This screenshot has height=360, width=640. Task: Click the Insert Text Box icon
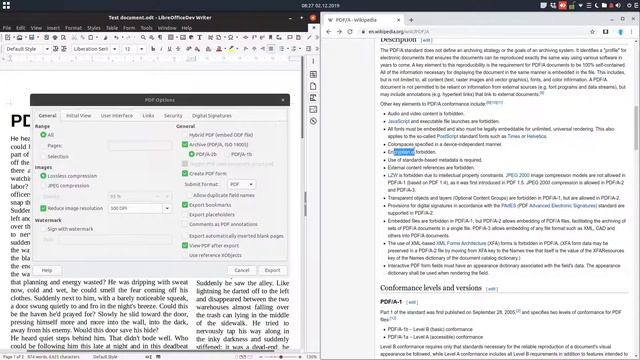point(200,38)
